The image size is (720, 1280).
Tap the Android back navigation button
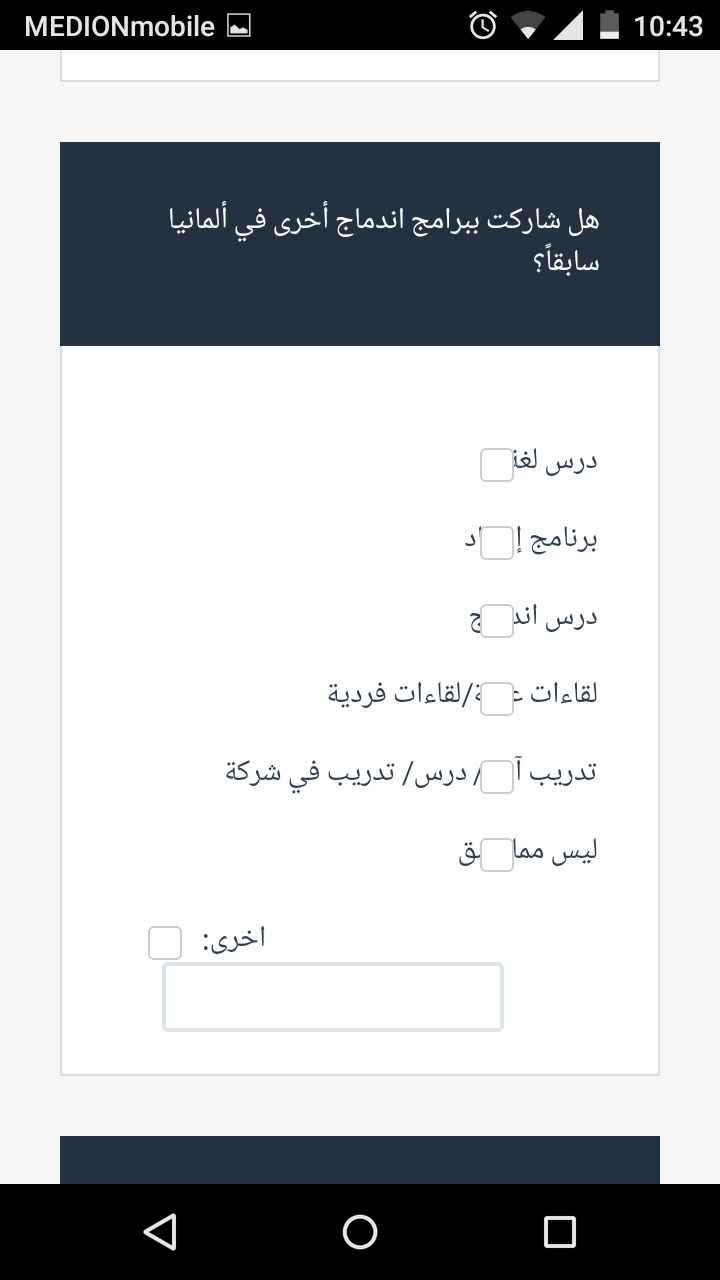(160, 1231)
